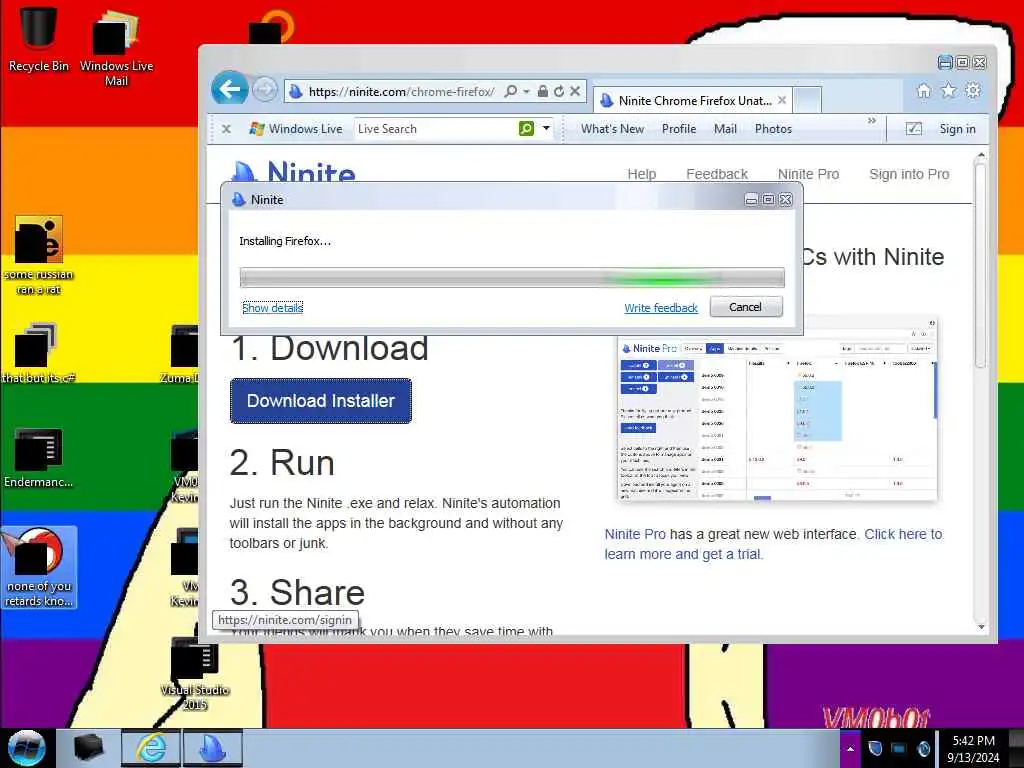Click the address bar URL field
1024x768 pixels.
tap(401, 91)
